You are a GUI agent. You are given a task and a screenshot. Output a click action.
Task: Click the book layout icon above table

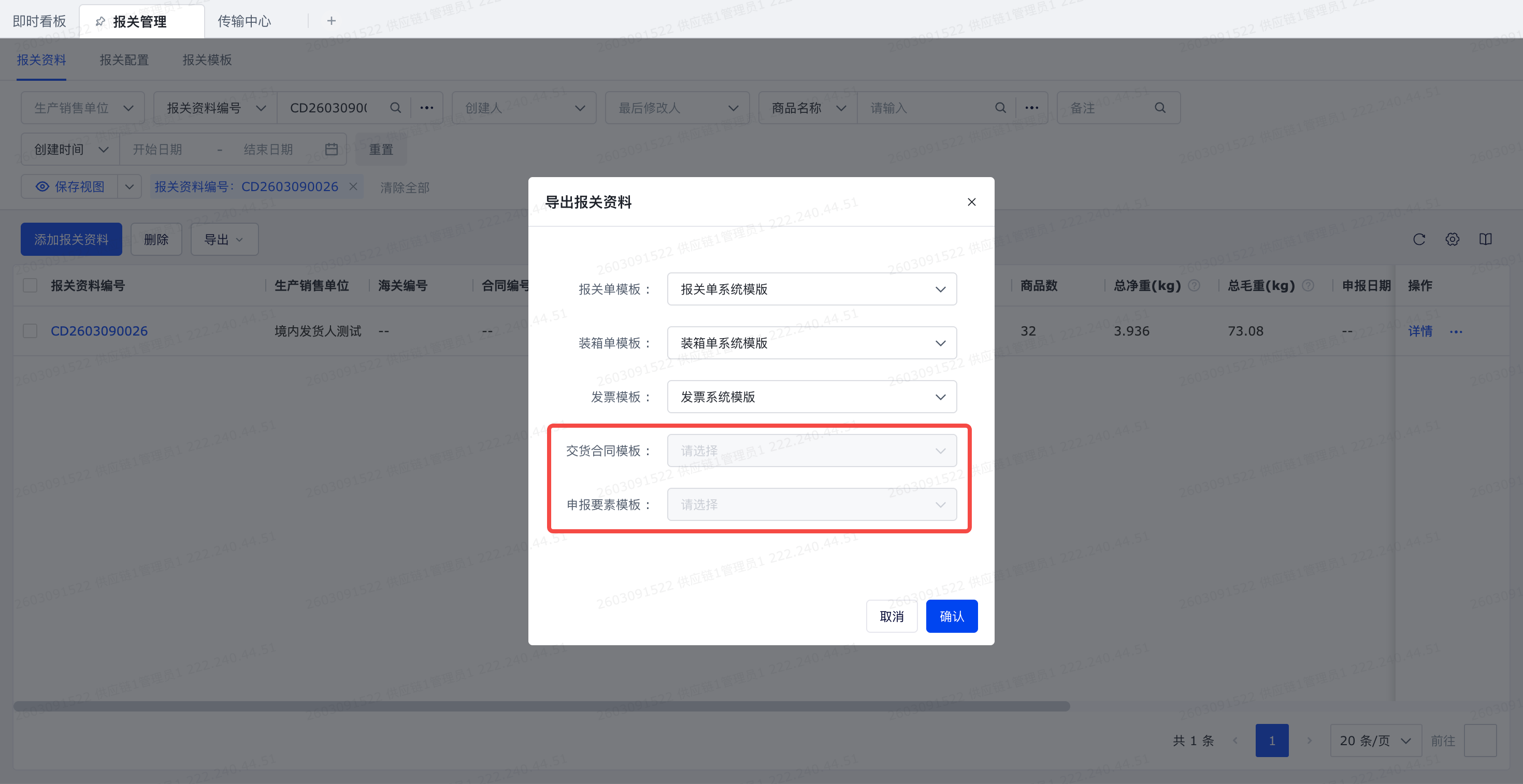(x=1485, y=239)
